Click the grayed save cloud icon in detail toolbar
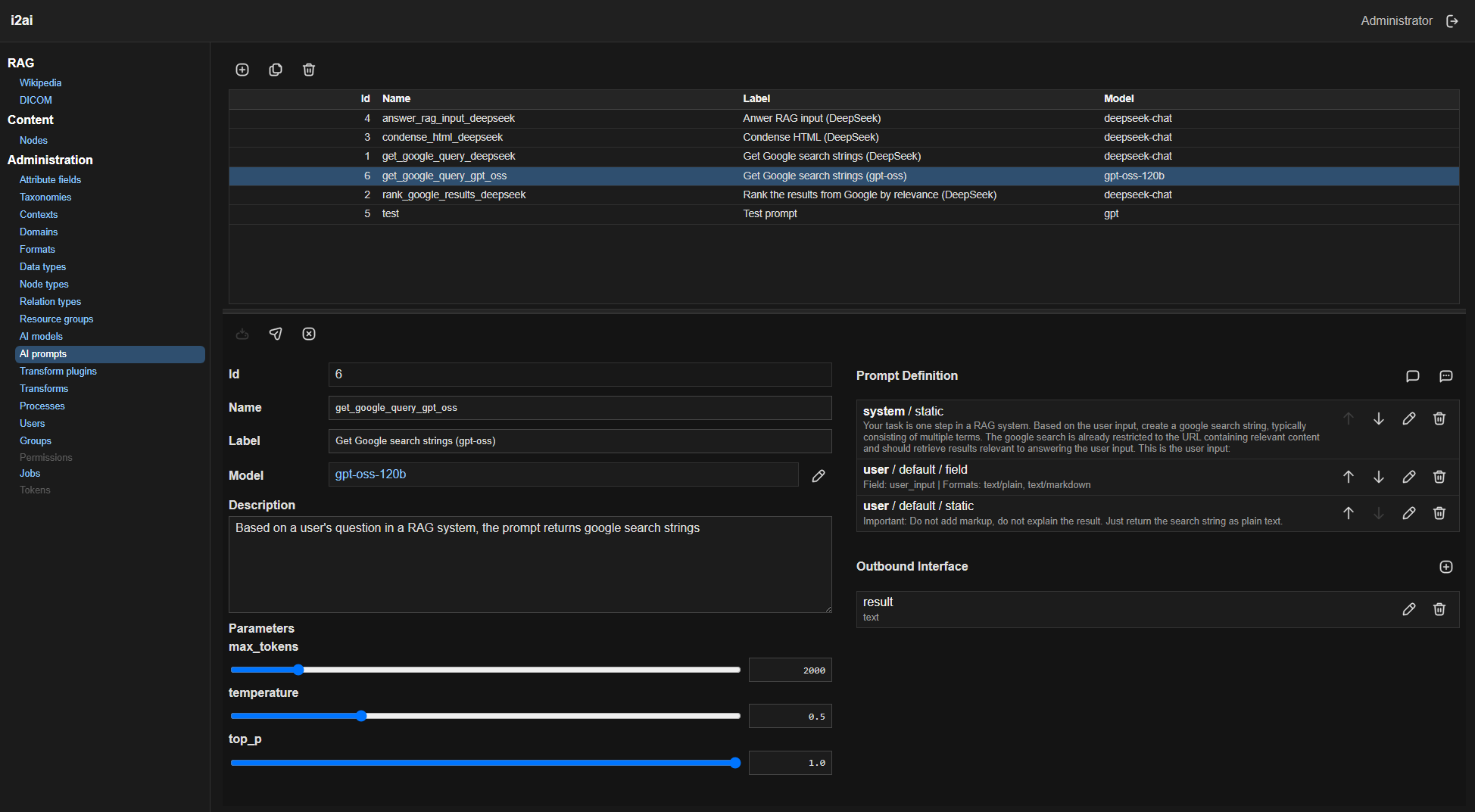The width and height of the screenshot is (1475, 812). coord(242,334)
